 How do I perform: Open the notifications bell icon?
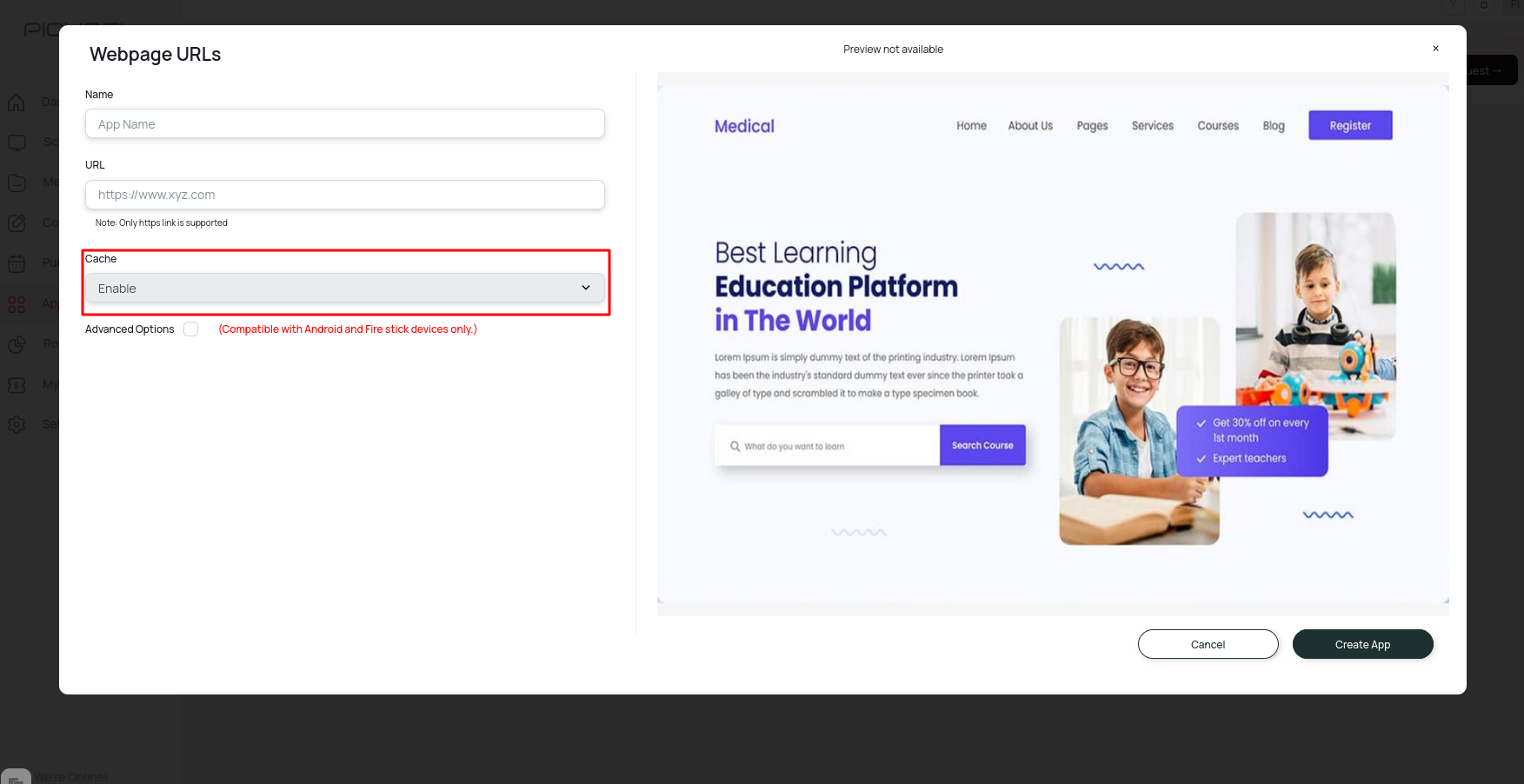1483,6
